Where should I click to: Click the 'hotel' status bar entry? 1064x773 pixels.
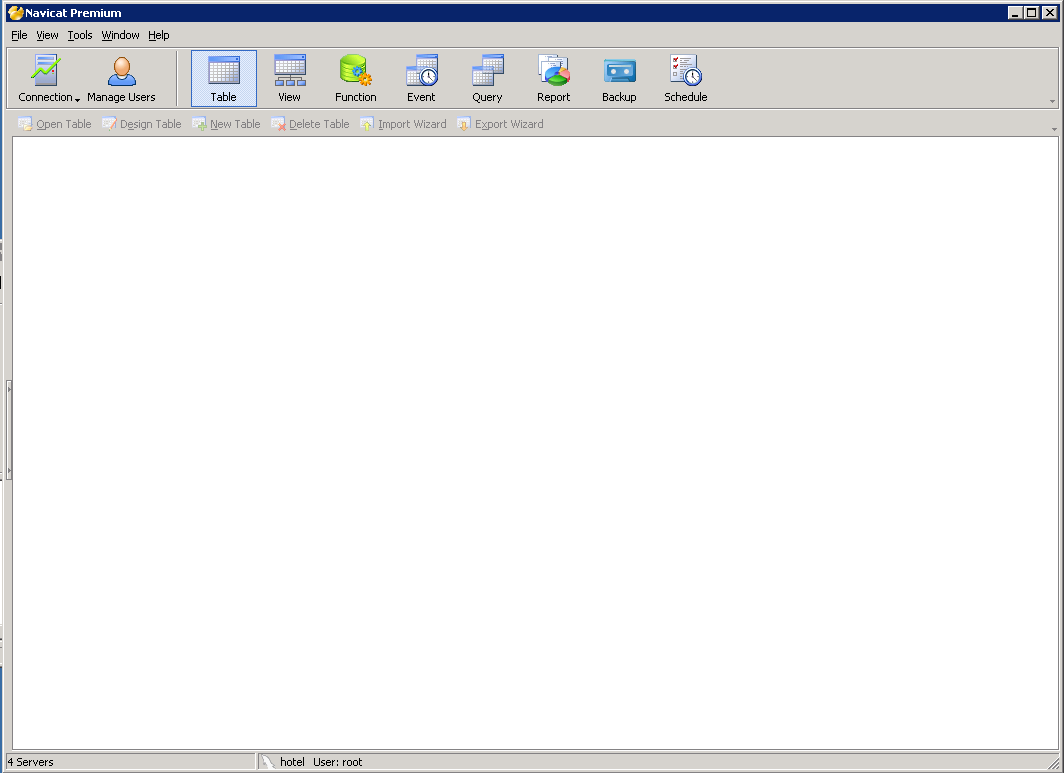(x=292, y=762)
